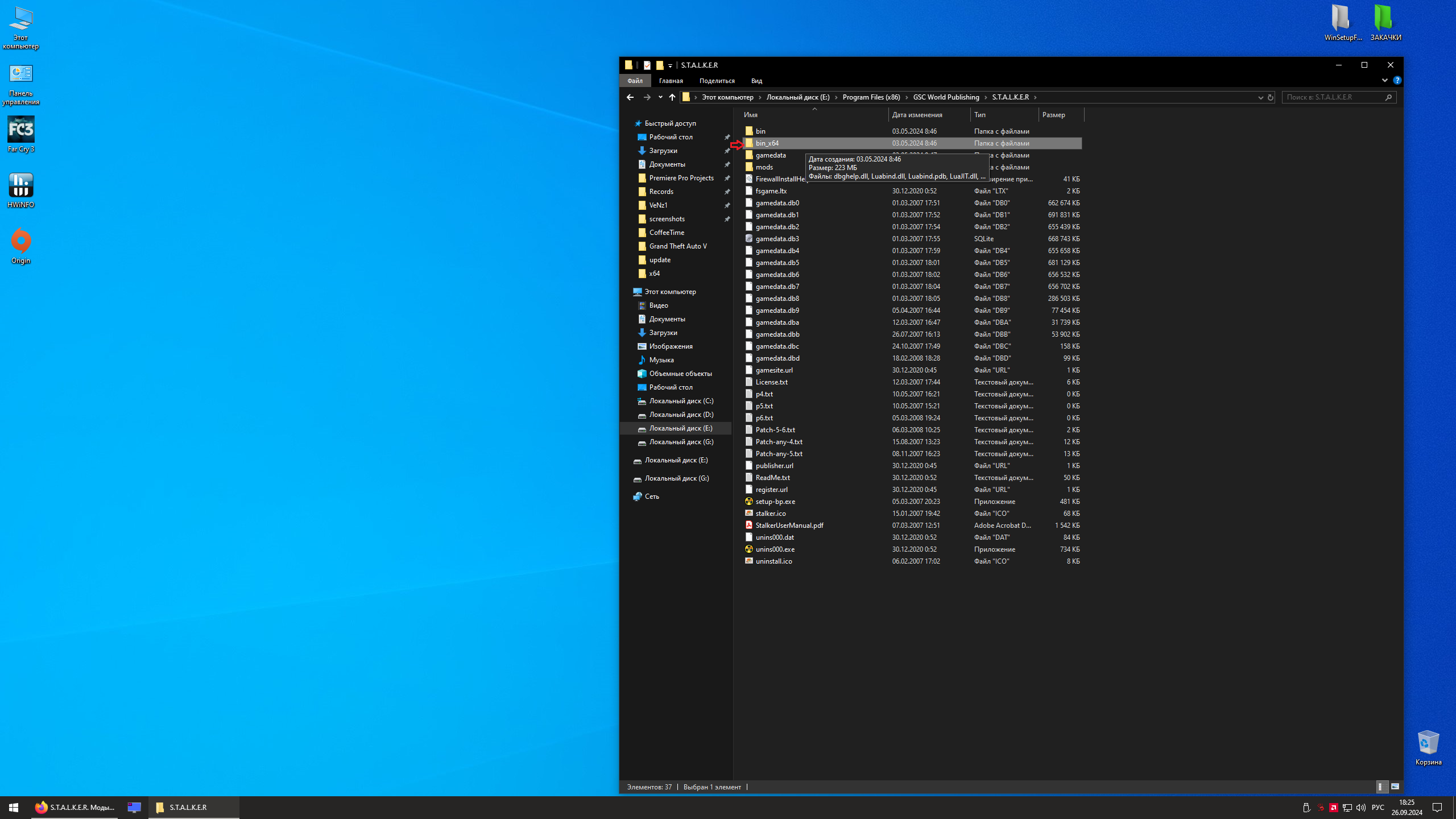Open the Вид ribbon tab
Screen dimensions: 1456x819
[x=756, y=81]
